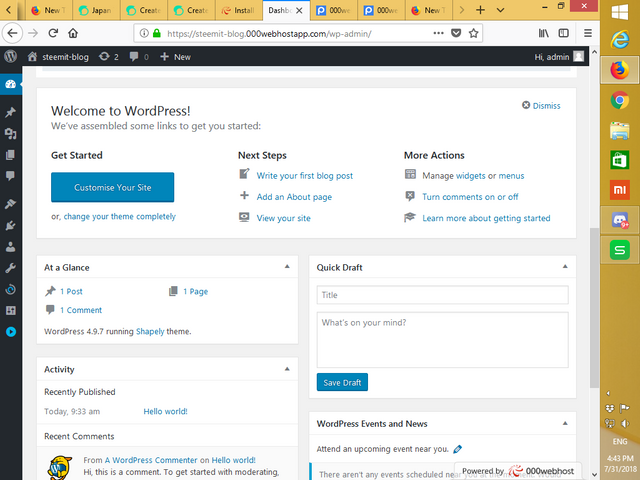Click the sidebar collapse menu icon
This screenshot has height=480, width=640.
click(11, 332)
